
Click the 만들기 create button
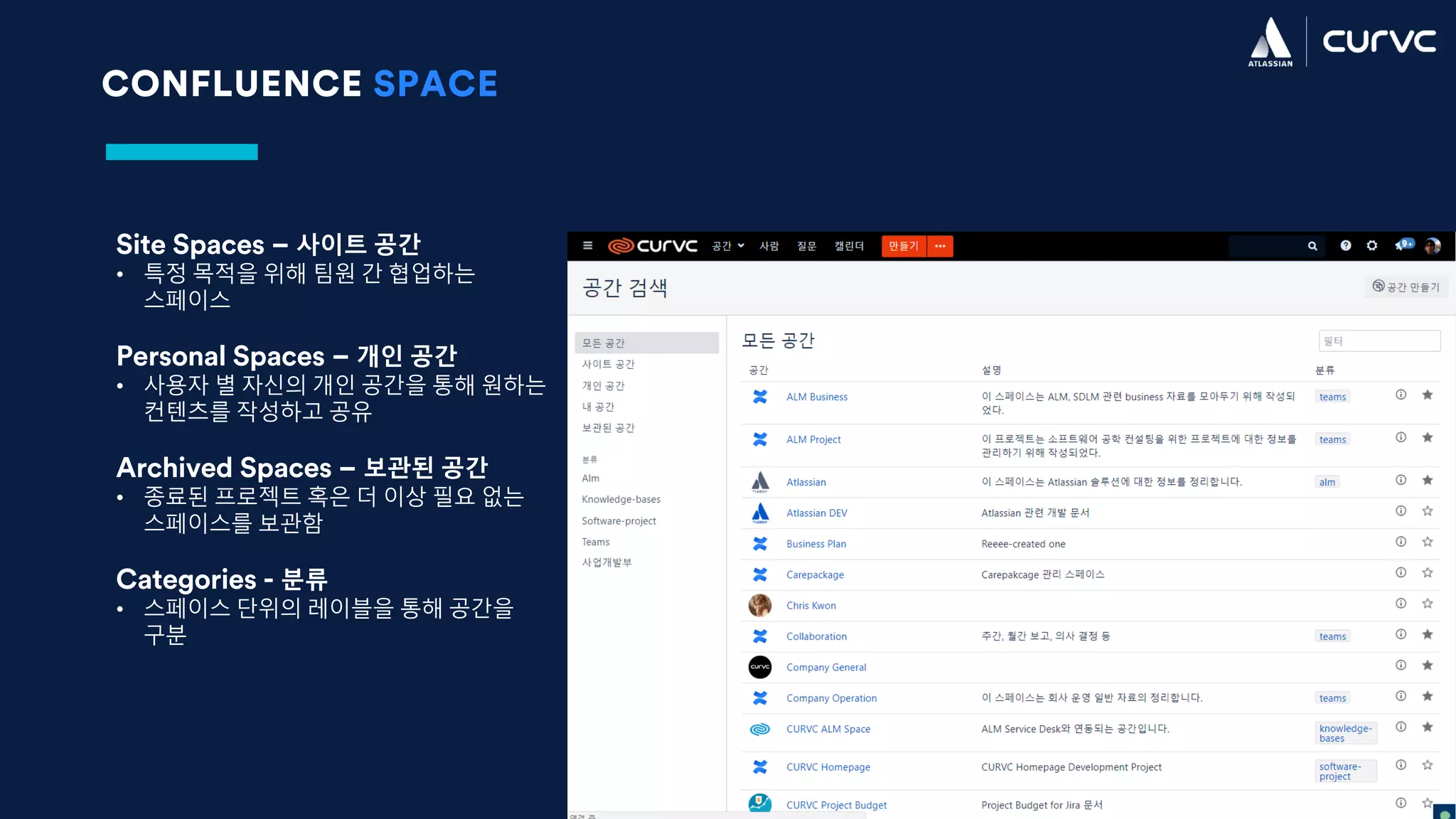click(904, 246)
